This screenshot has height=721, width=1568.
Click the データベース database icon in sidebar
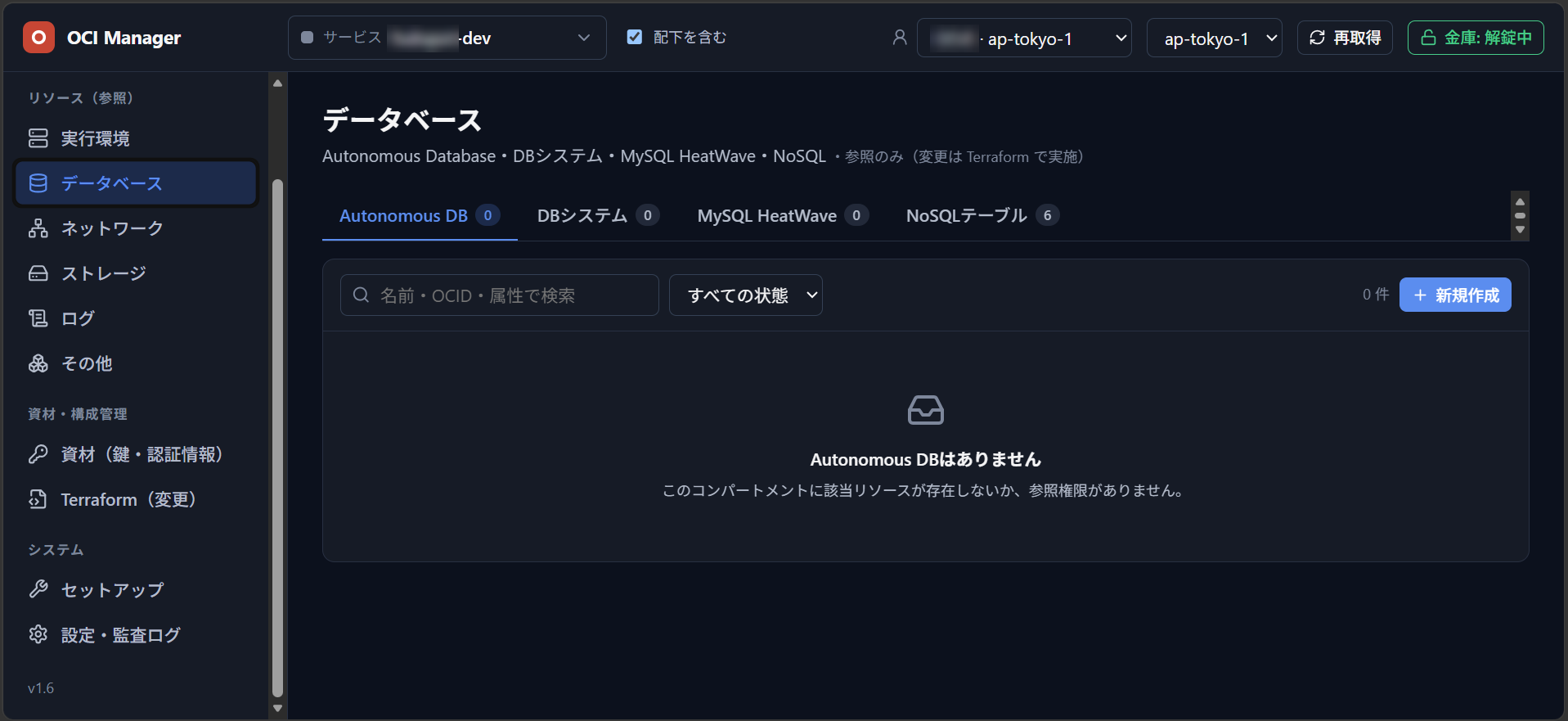point(38,183)
